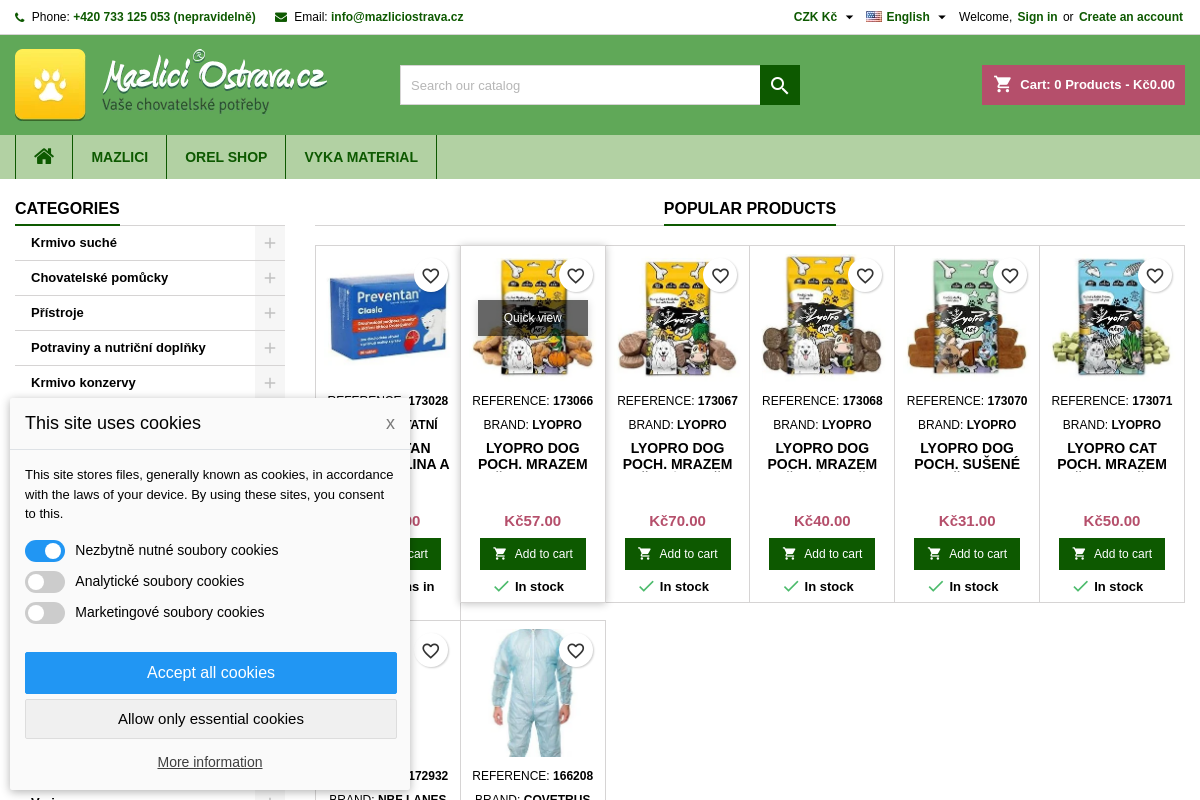The width and height of the screenshot is (1200, 800).
Task: Open Krmivo suché category link
Action: coord(74,243)
